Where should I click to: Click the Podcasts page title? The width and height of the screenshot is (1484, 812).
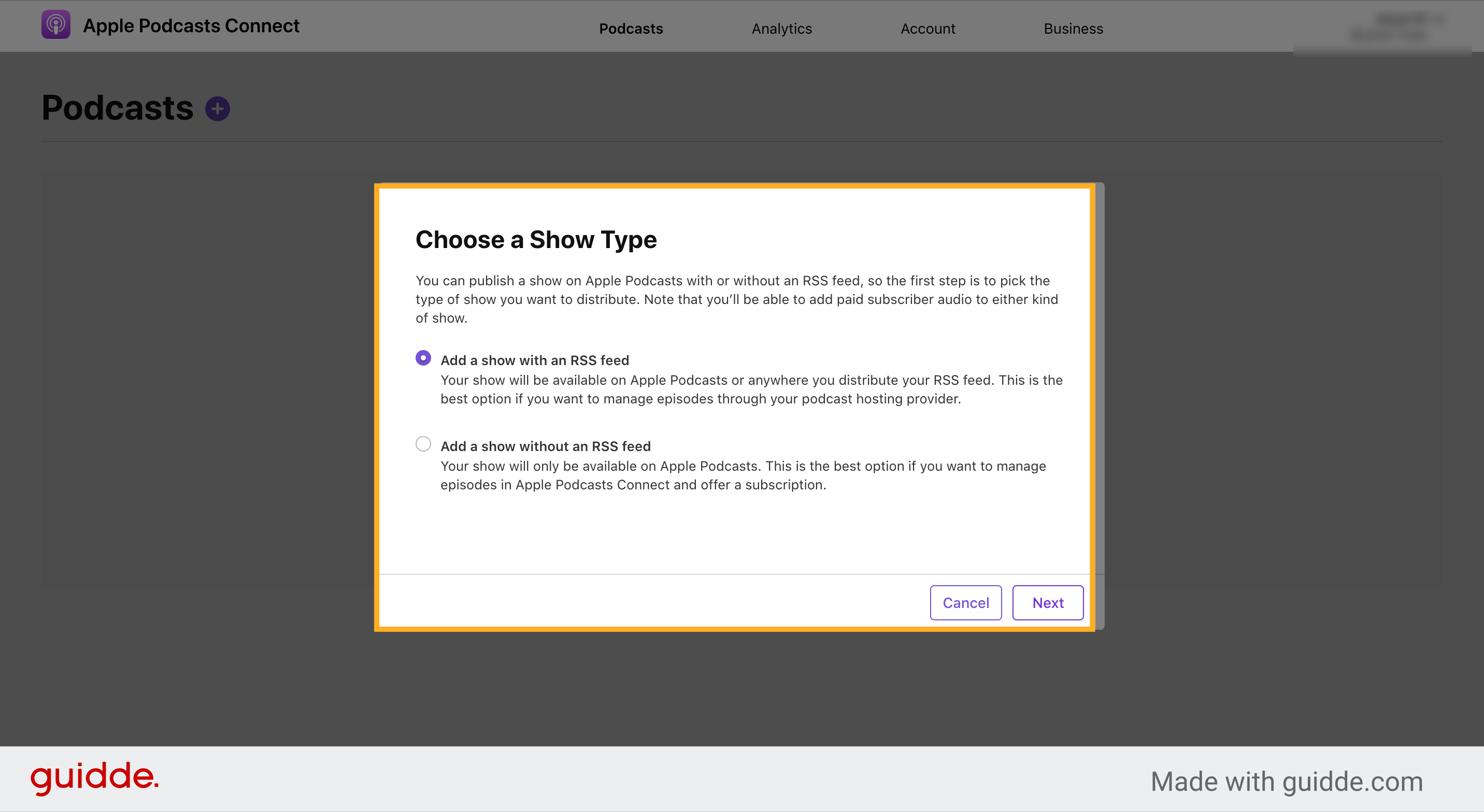click(x=118, y=108)
